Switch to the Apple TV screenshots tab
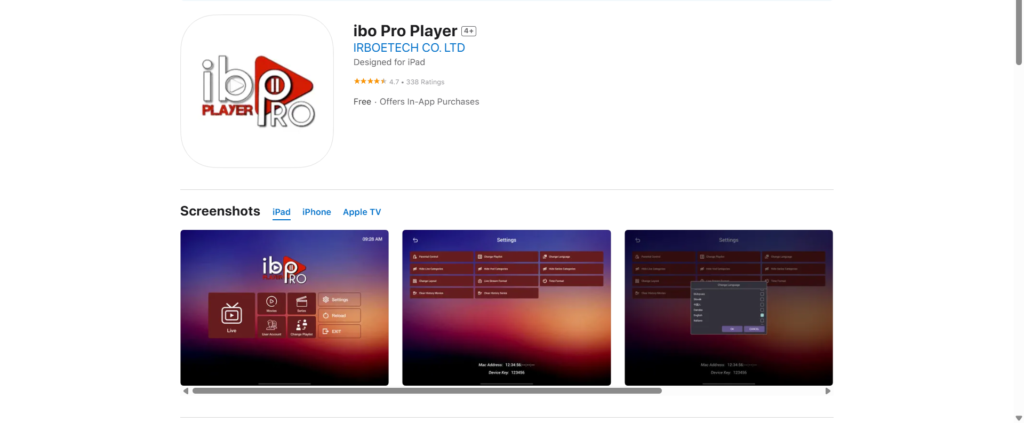This screenshot has width=1024, height=423. click(362, 212)
